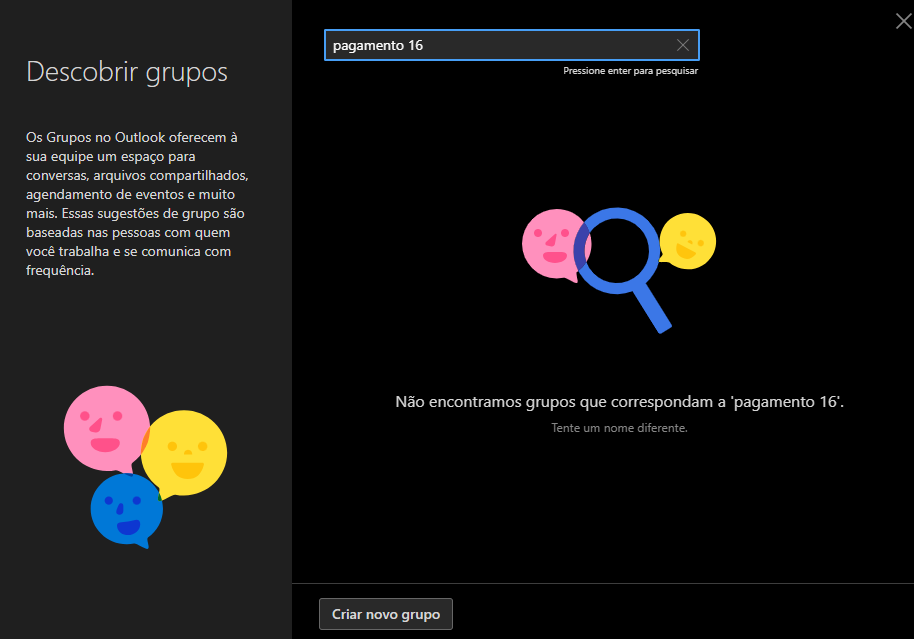Screen dimensions: 914x639
Task: Click the blue handle of the magnifying glass
Action: coord(652,307)
